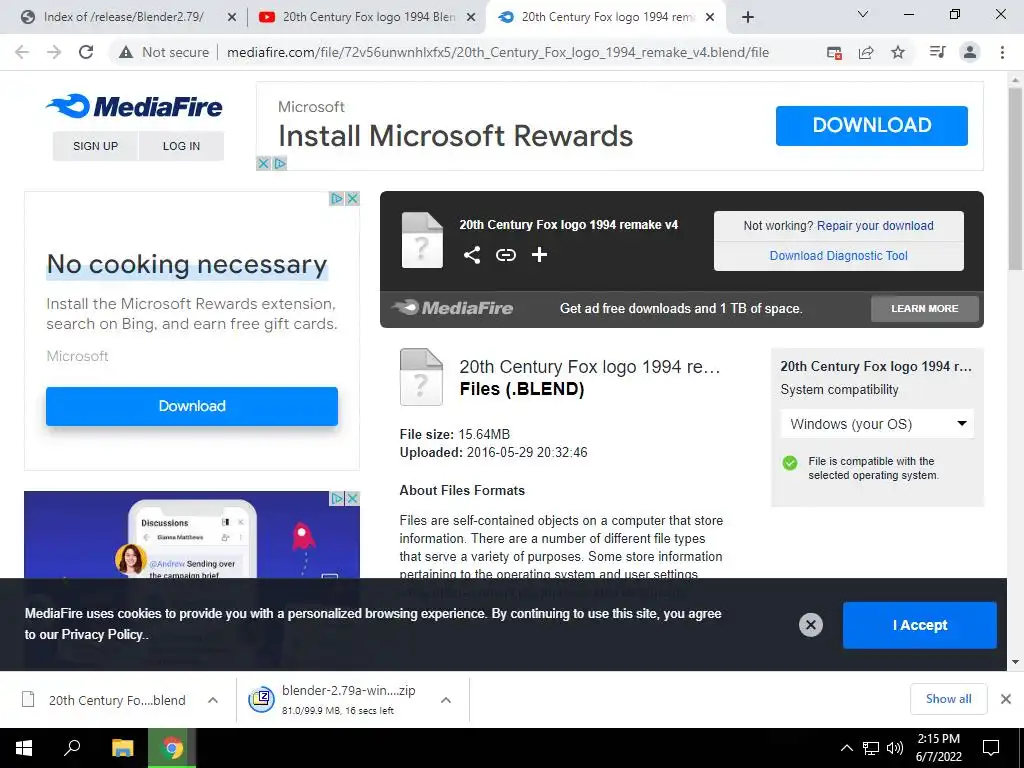Image resolution: width=1024 pixels, height=768 pixels.
Task: Click the share page icon in address bar
Action: (866, 52)
